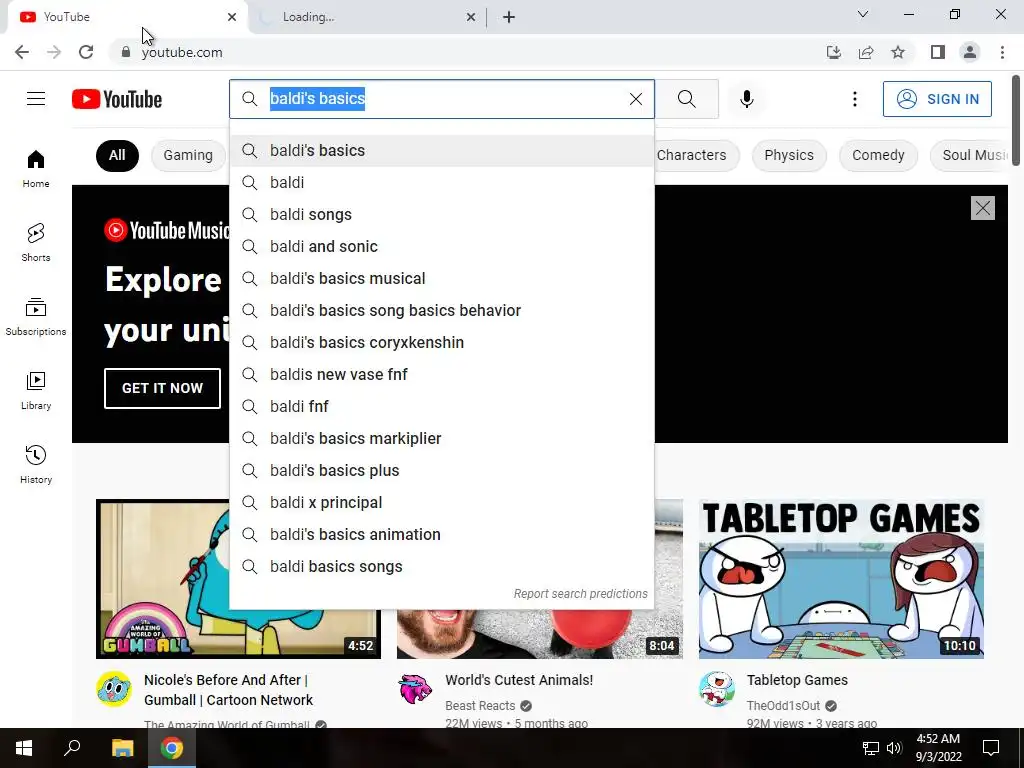Share this page using the share icon
This screenshot has height=768, width=1024.
click(866, 52)
